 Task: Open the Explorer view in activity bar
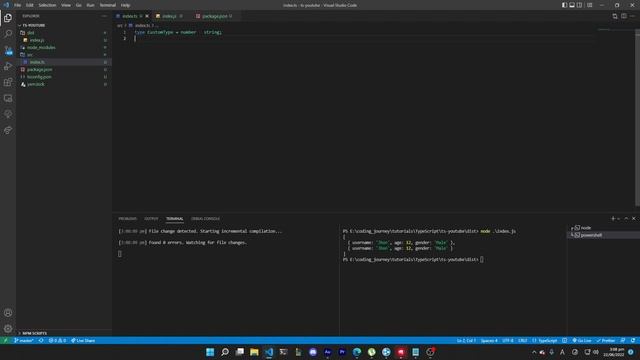click(8, 18)
